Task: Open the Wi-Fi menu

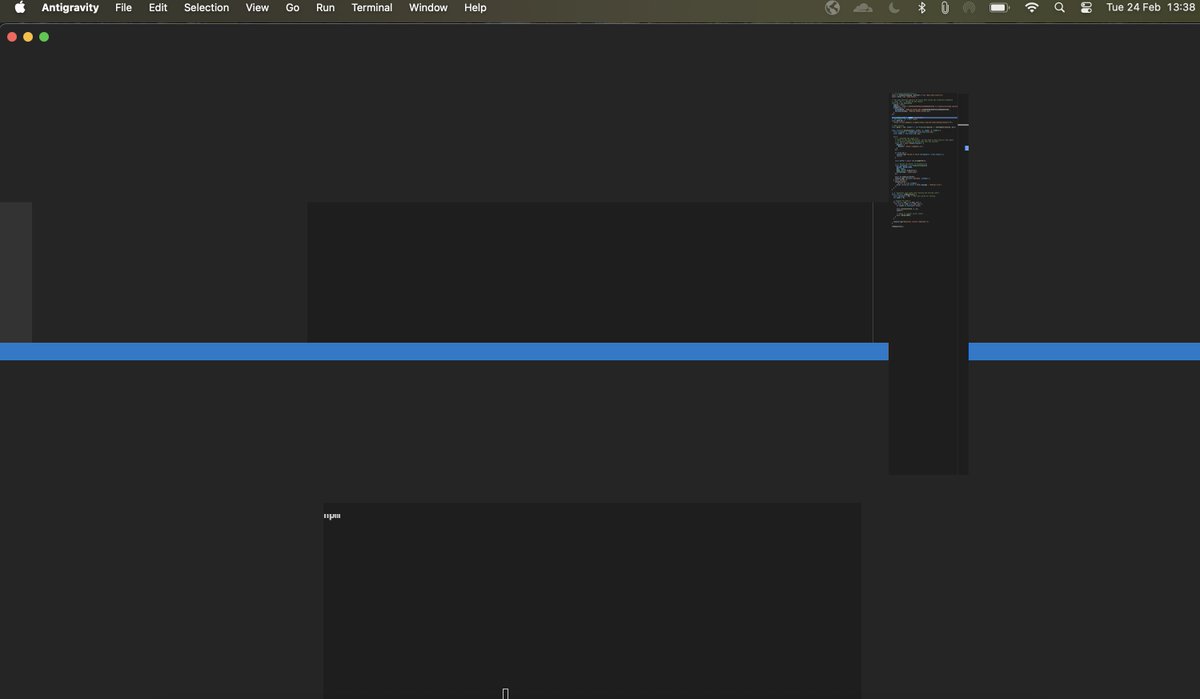Action: [x=1032, y=7]
